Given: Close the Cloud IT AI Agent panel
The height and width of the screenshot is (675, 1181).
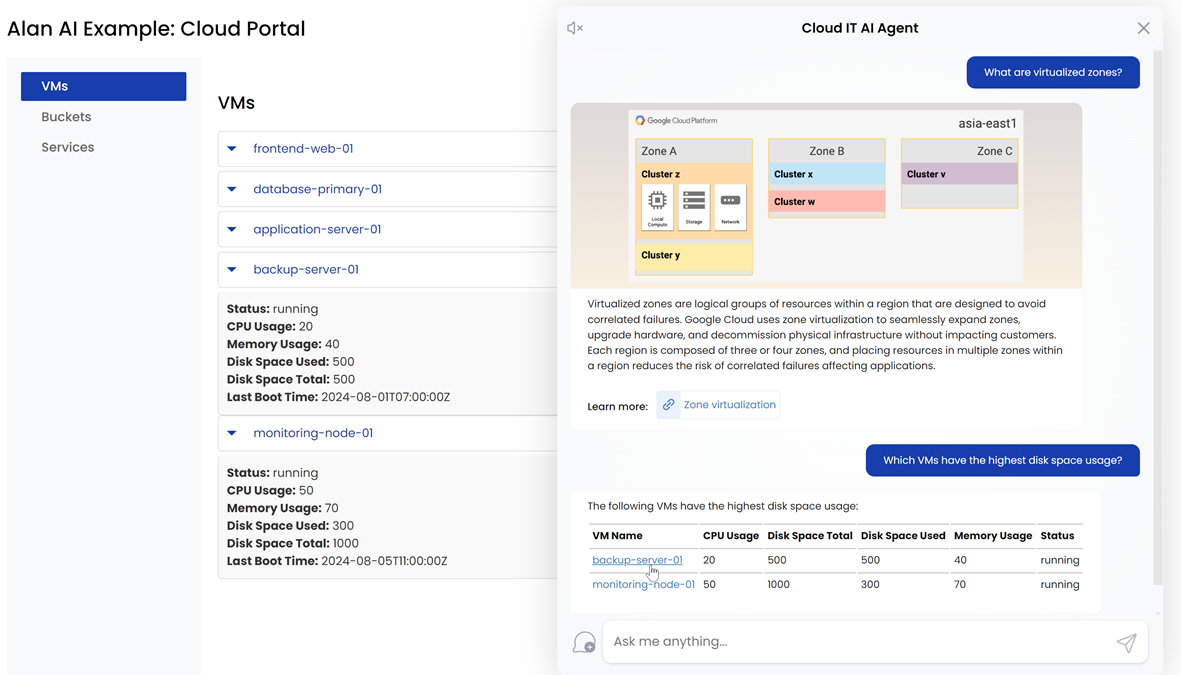Looking at the screenshot, I should [1143, 28].
